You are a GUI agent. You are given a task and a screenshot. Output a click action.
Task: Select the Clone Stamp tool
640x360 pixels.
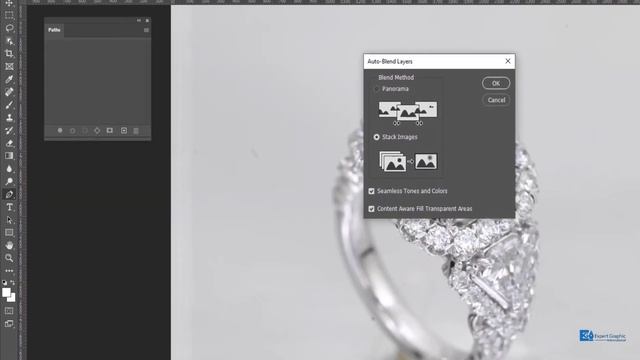click(x=9, y=118)
